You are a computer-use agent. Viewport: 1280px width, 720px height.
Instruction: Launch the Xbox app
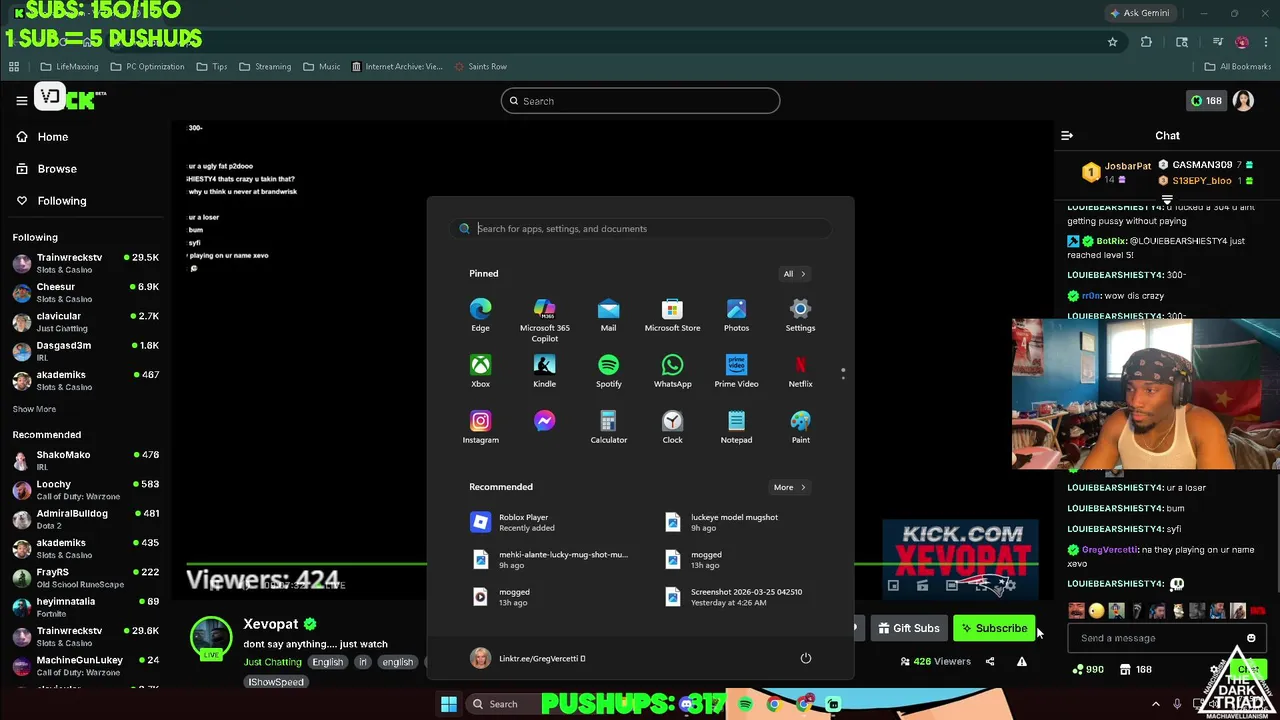click(480, 370)
